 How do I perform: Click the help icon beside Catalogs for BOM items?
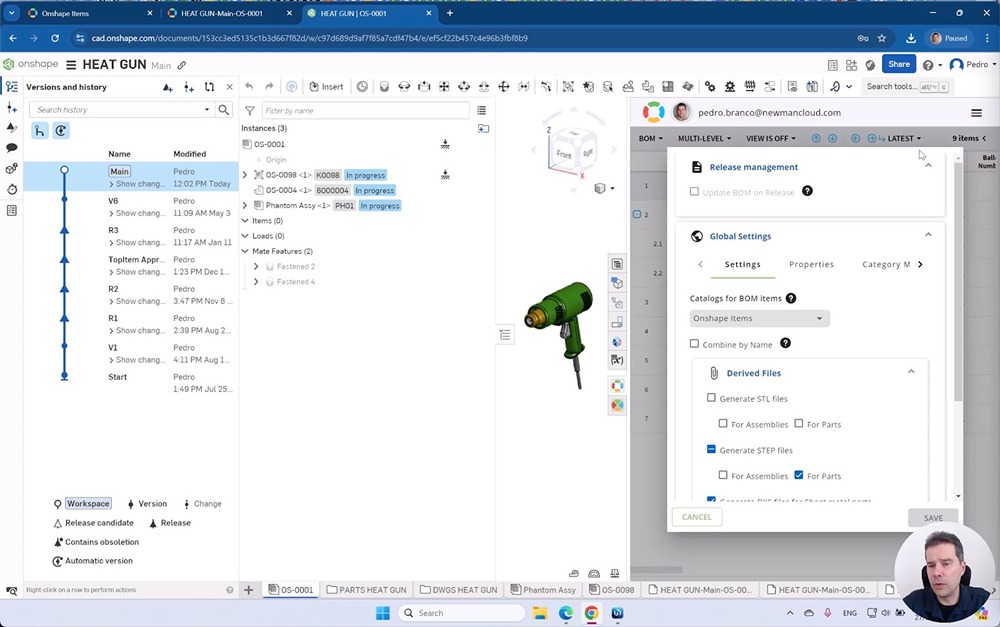[x=791, y=299]
